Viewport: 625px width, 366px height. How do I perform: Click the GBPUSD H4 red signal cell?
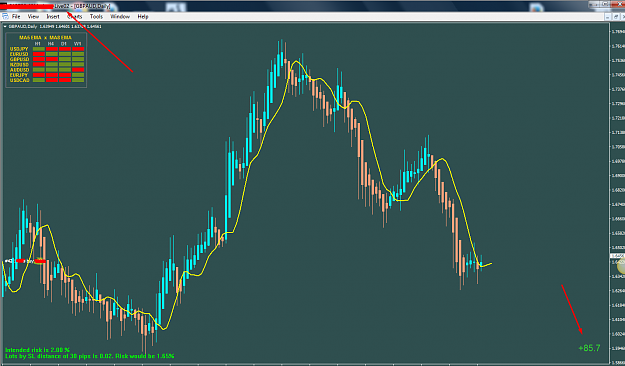click(52, 59)
